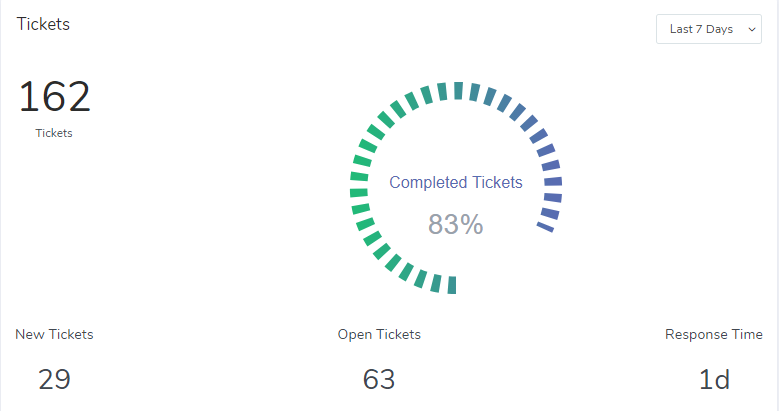Click the Tickets panel heading
The height and width of the screenshot is (411, 779).
43,24
